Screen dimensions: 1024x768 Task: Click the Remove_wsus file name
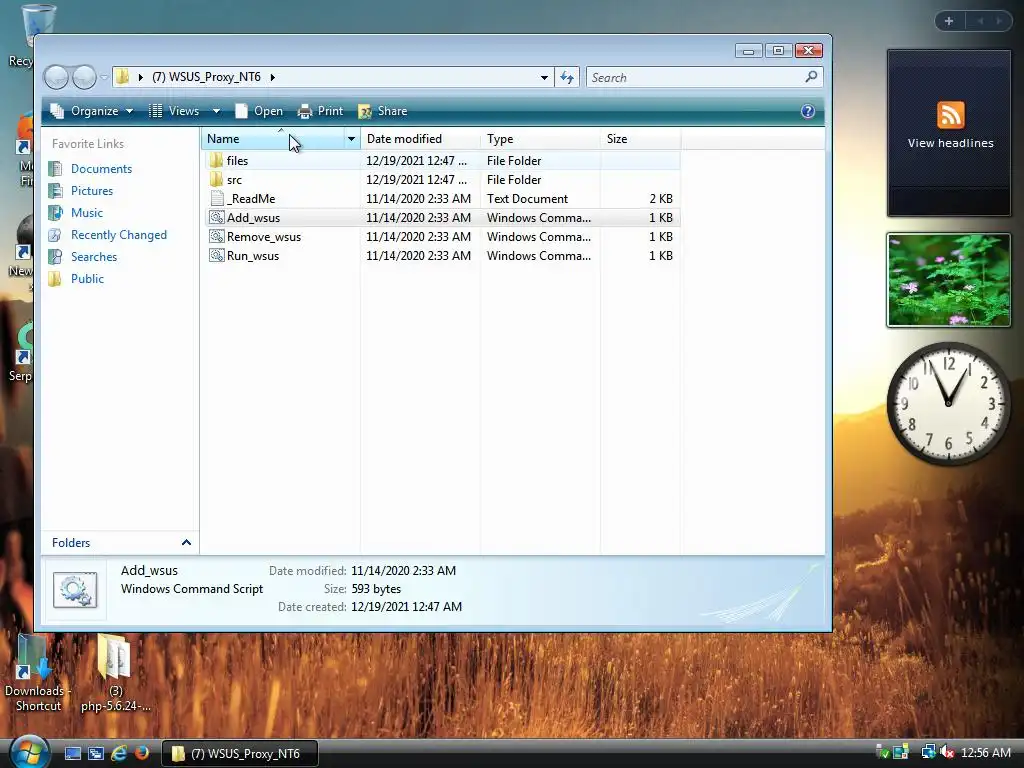tap(264, 236)
